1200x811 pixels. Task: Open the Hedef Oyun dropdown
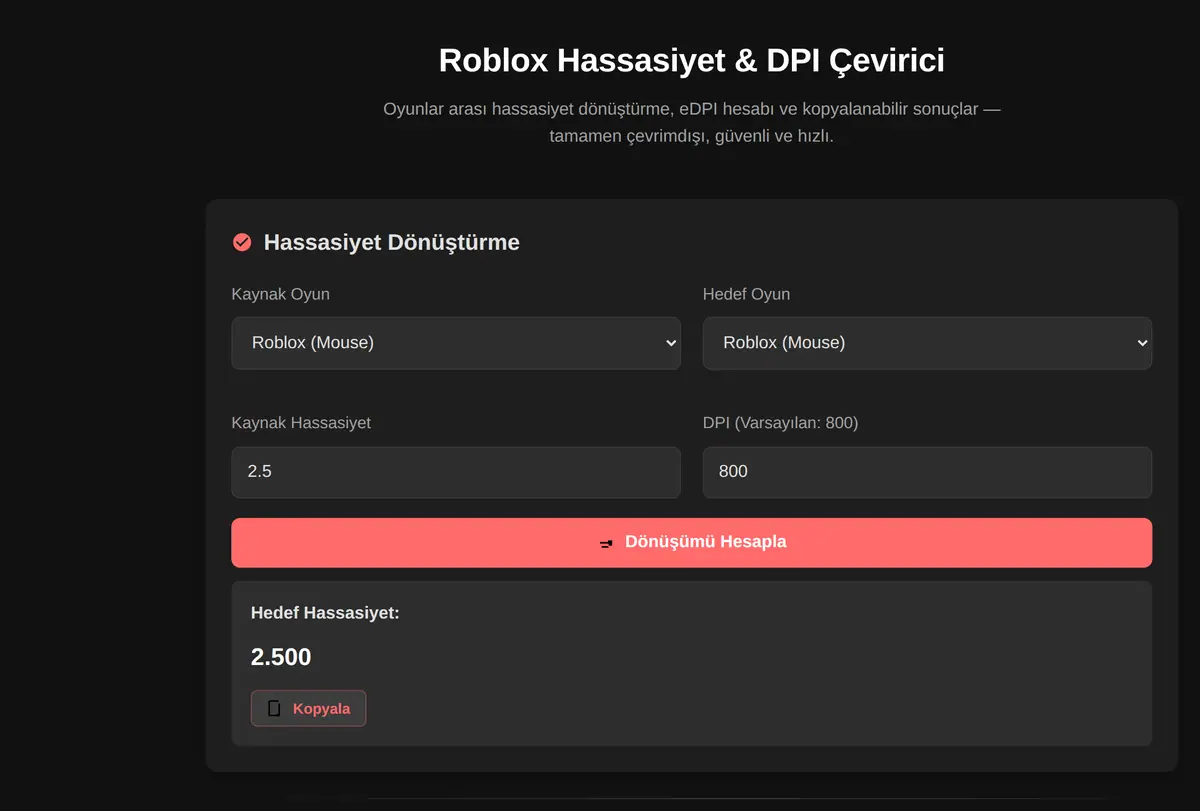pos(927,343)
